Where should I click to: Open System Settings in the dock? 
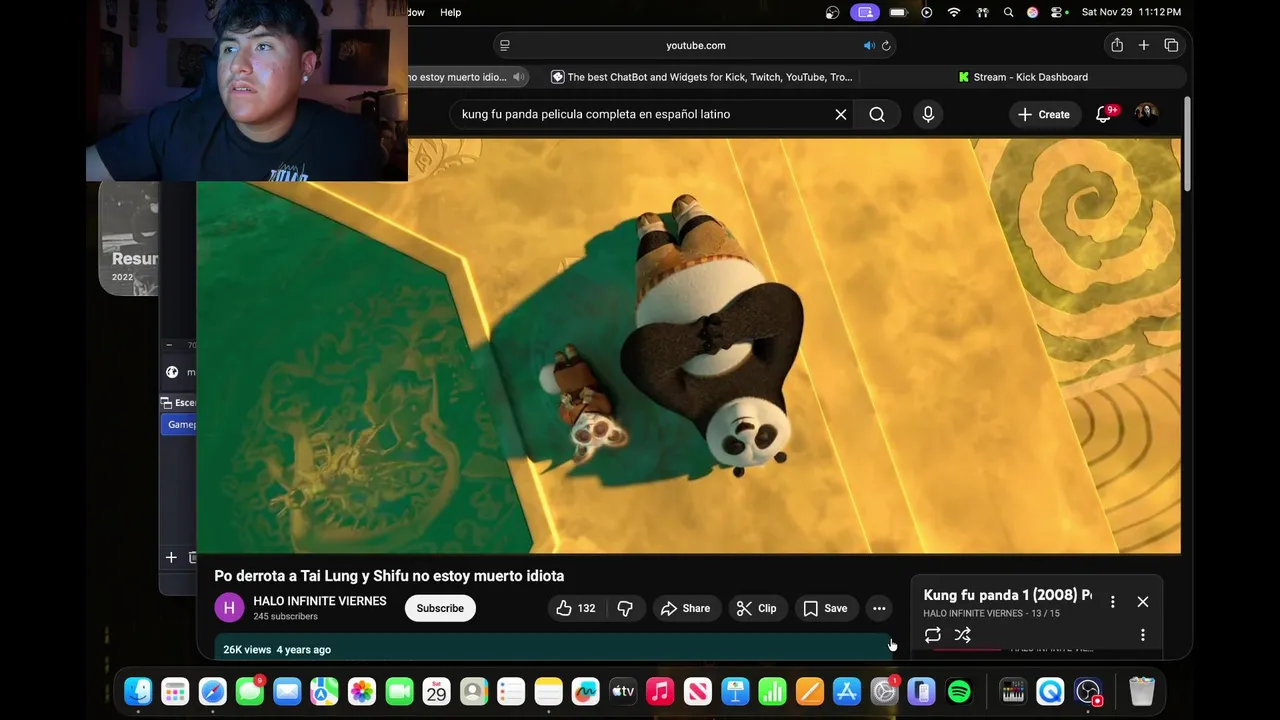coord(884,691)
